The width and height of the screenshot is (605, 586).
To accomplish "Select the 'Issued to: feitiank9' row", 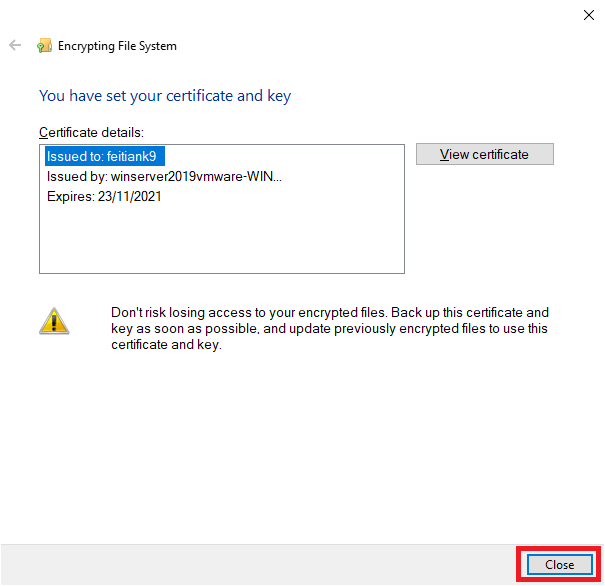I will (x=105, y=156).
